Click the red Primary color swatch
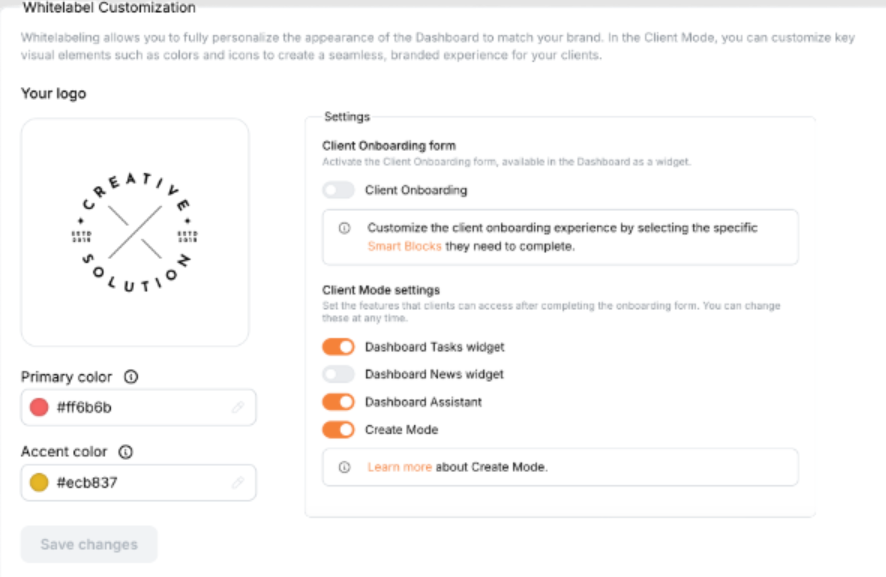 coord(40,408)
